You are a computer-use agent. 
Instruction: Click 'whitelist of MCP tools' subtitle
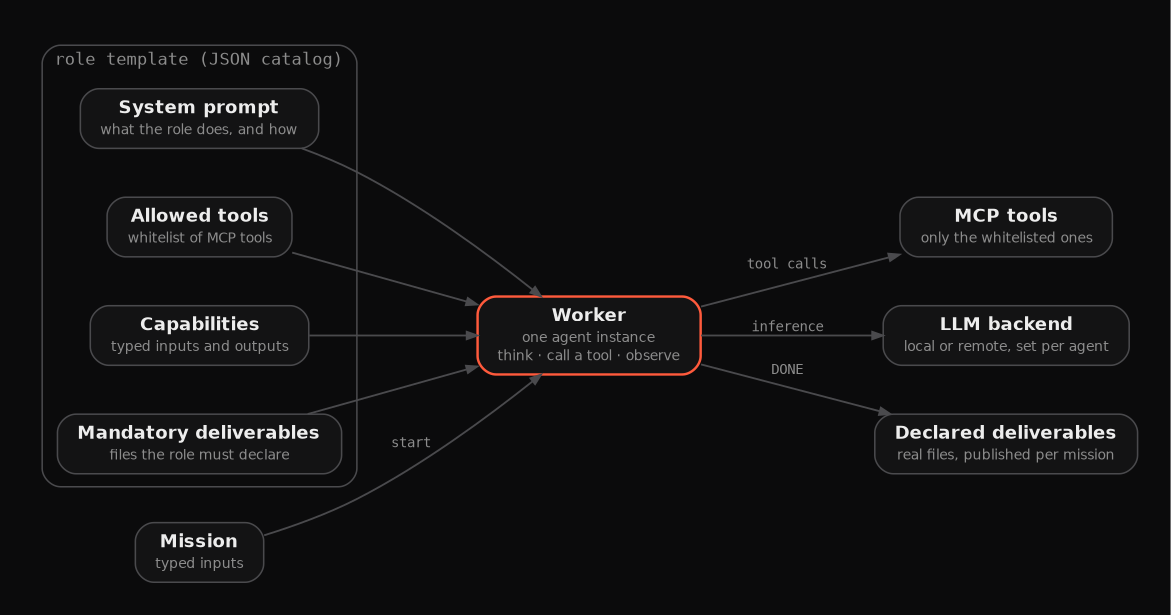[x=199, y=237]
